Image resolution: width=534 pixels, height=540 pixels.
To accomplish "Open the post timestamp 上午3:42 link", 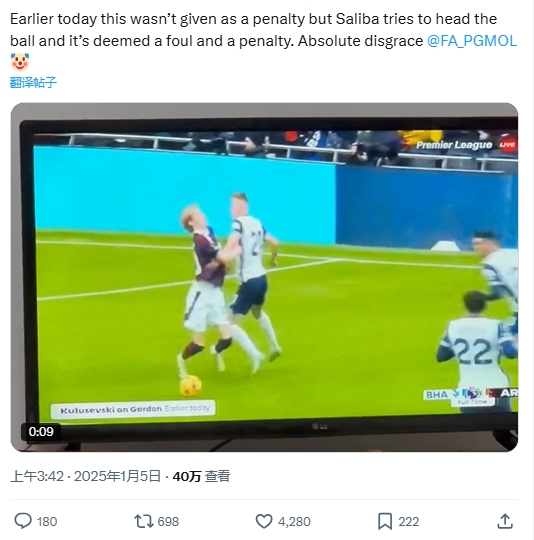I will tap(37, 476).
